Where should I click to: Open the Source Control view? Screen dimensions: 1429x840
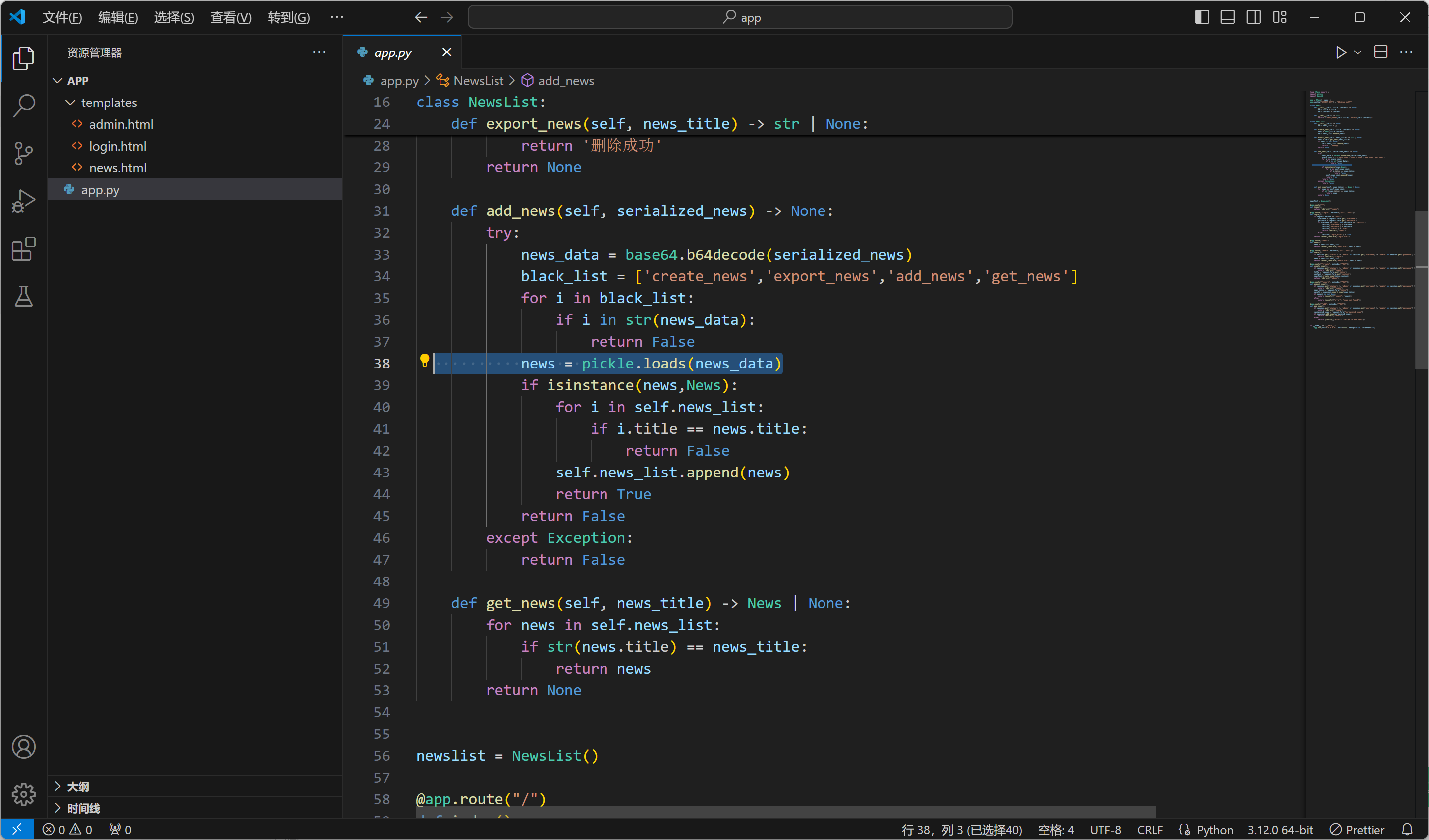click(23, 153)
